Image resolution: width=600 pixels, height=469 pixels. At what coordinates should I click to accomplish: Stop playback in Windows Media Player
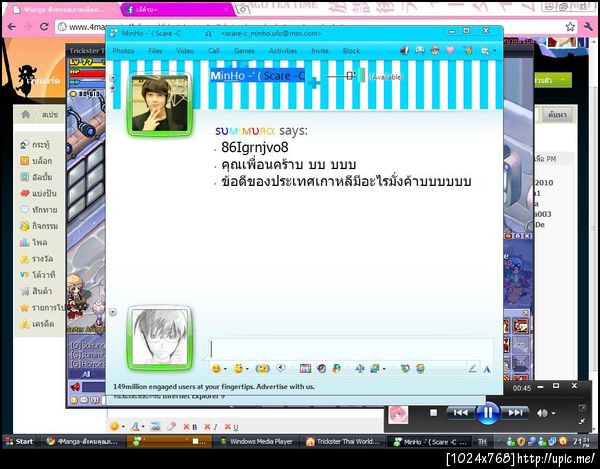tap(433, 413)
